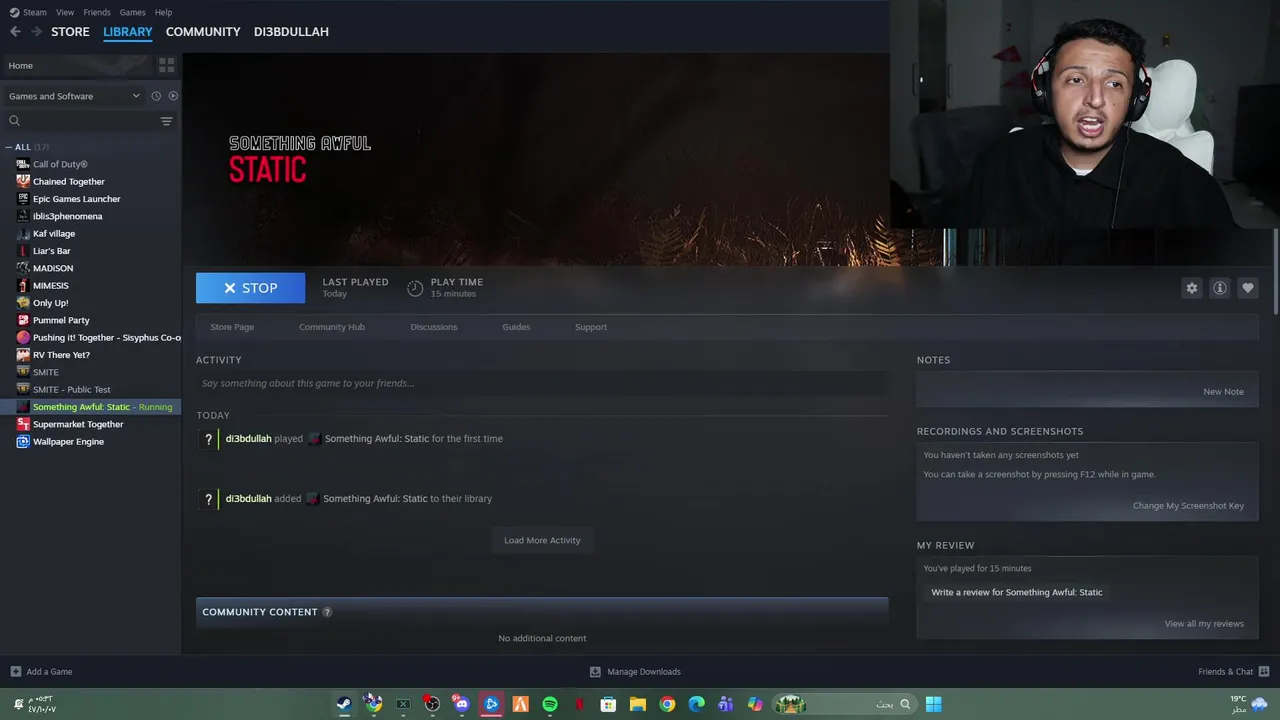This screenshot has height=720, width=1280.
Task: Open the Guides link
Action: pos(516,327)
